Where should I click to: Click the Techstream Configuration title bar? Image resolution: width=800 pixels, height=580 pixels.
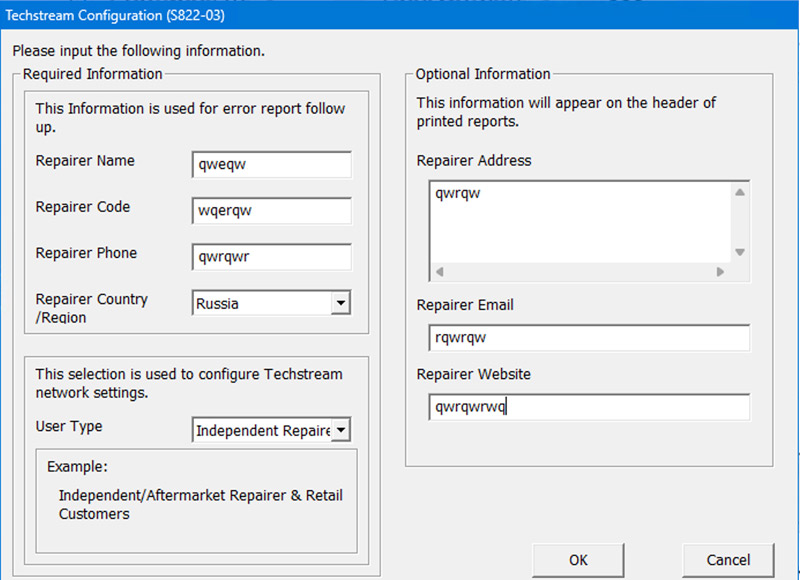400,14
